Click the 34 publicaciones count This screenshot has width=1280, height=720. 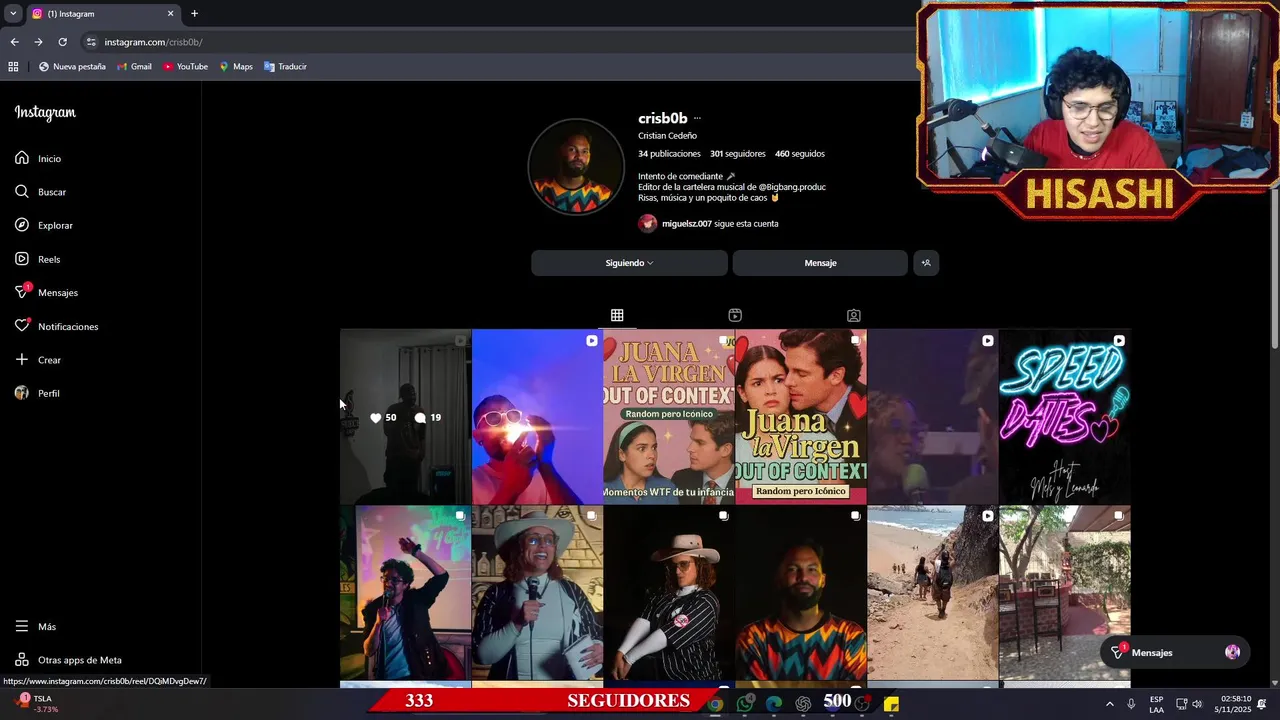tap(669, 154)
